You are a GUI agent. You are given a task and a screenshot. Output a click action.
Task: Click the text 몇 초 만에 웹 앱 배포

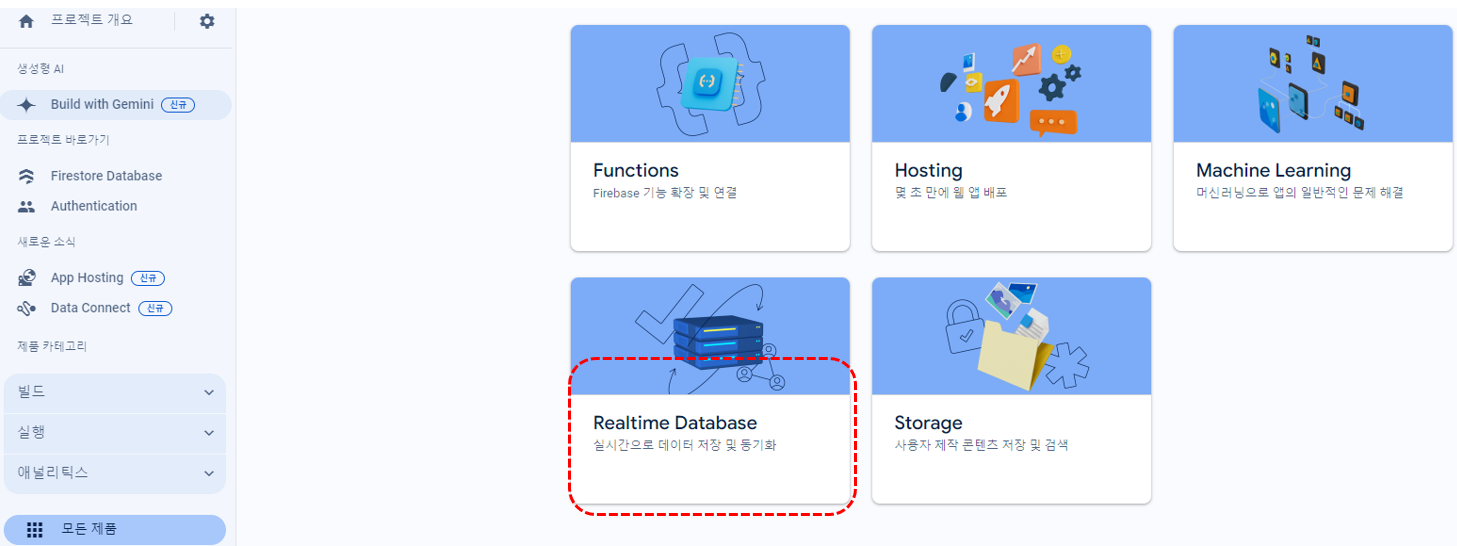951,193
